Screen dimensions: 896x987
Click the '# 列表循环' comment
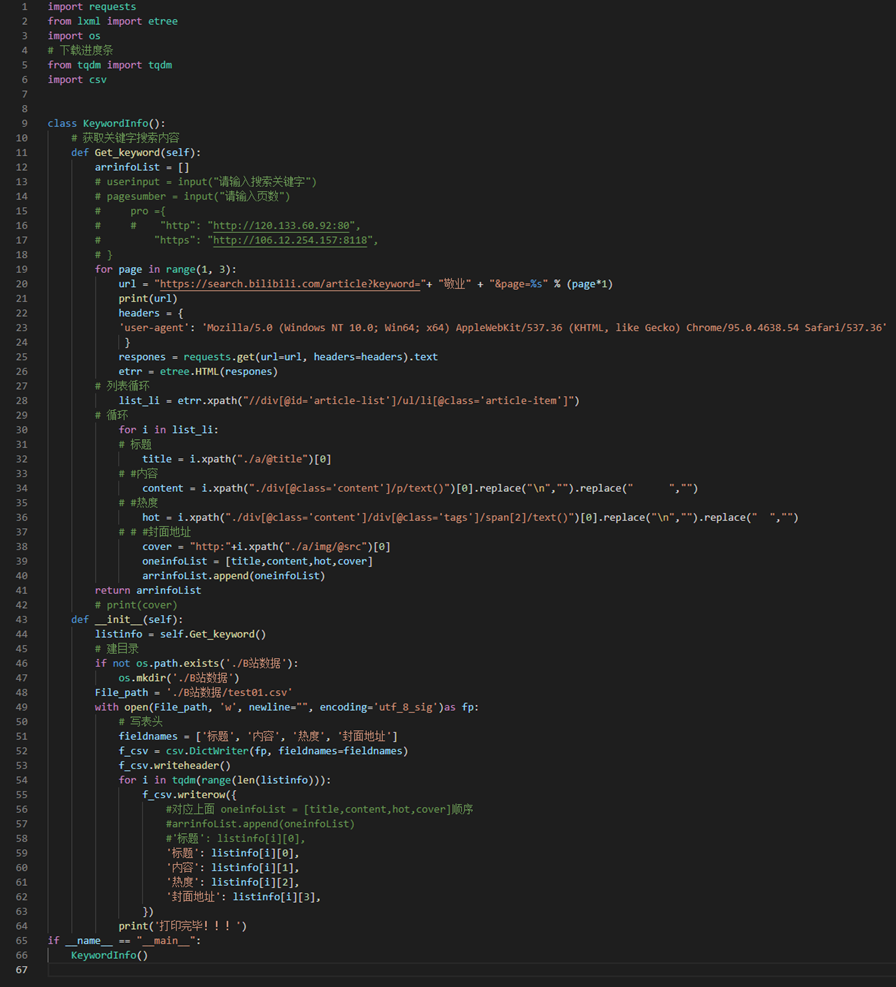pyautogui.click(x=122, y=386)
